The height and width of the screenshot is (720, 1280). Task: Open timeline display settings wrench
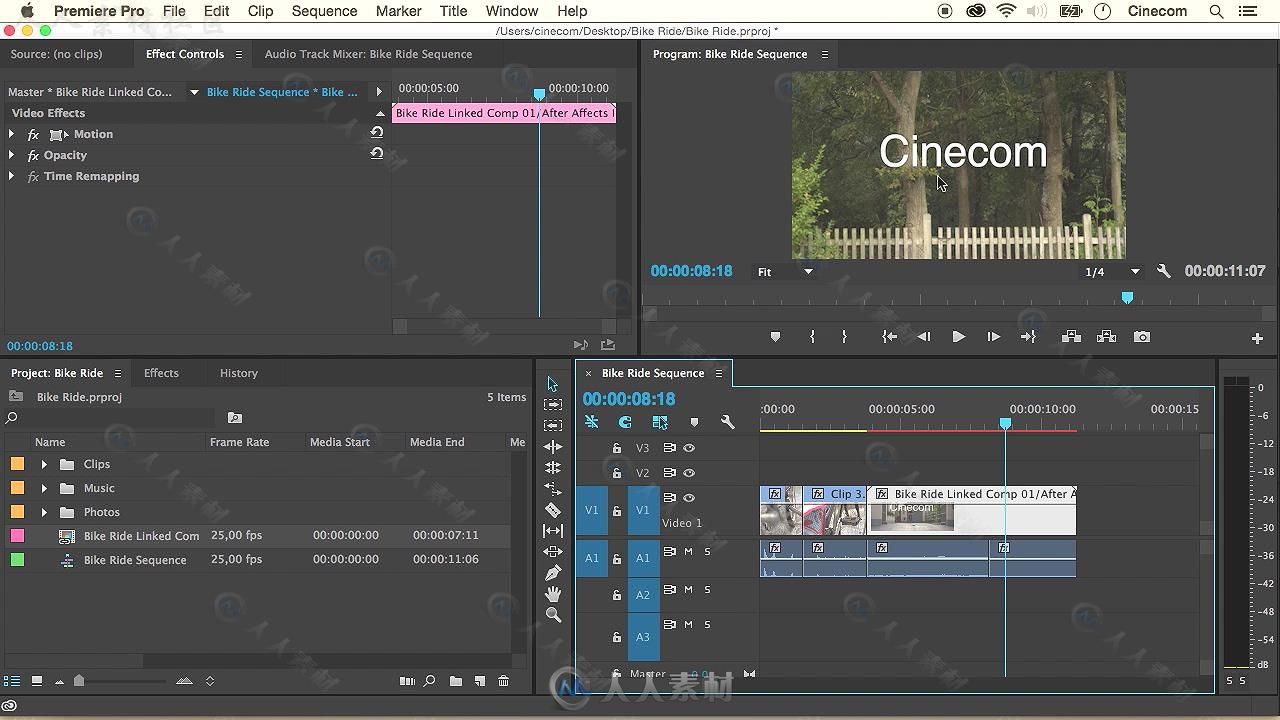point(728,422)
